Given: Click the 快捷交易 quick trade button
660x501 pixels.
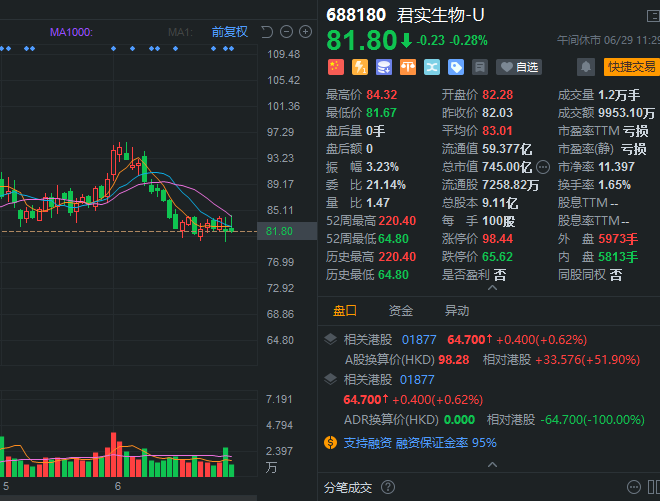Looking at the screenshot, I should (x=632, y=67).
